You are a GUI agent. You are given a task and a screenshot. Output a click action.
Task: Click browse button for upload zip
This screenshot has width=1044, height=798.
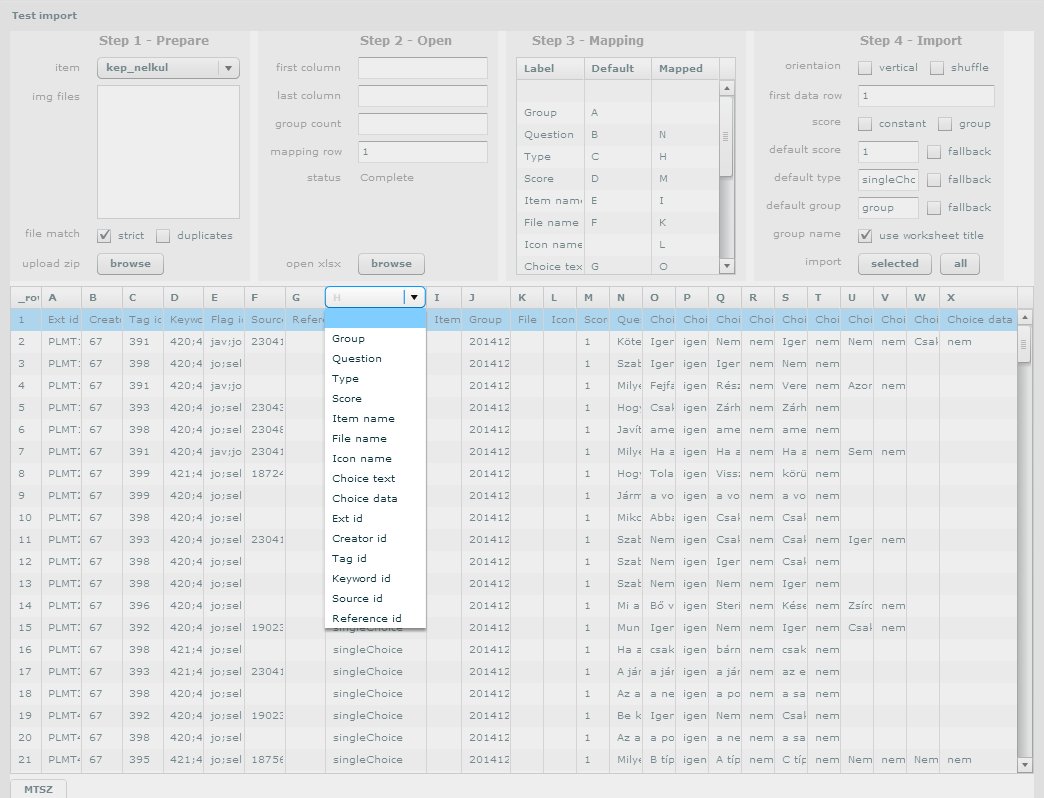[130, 264]
